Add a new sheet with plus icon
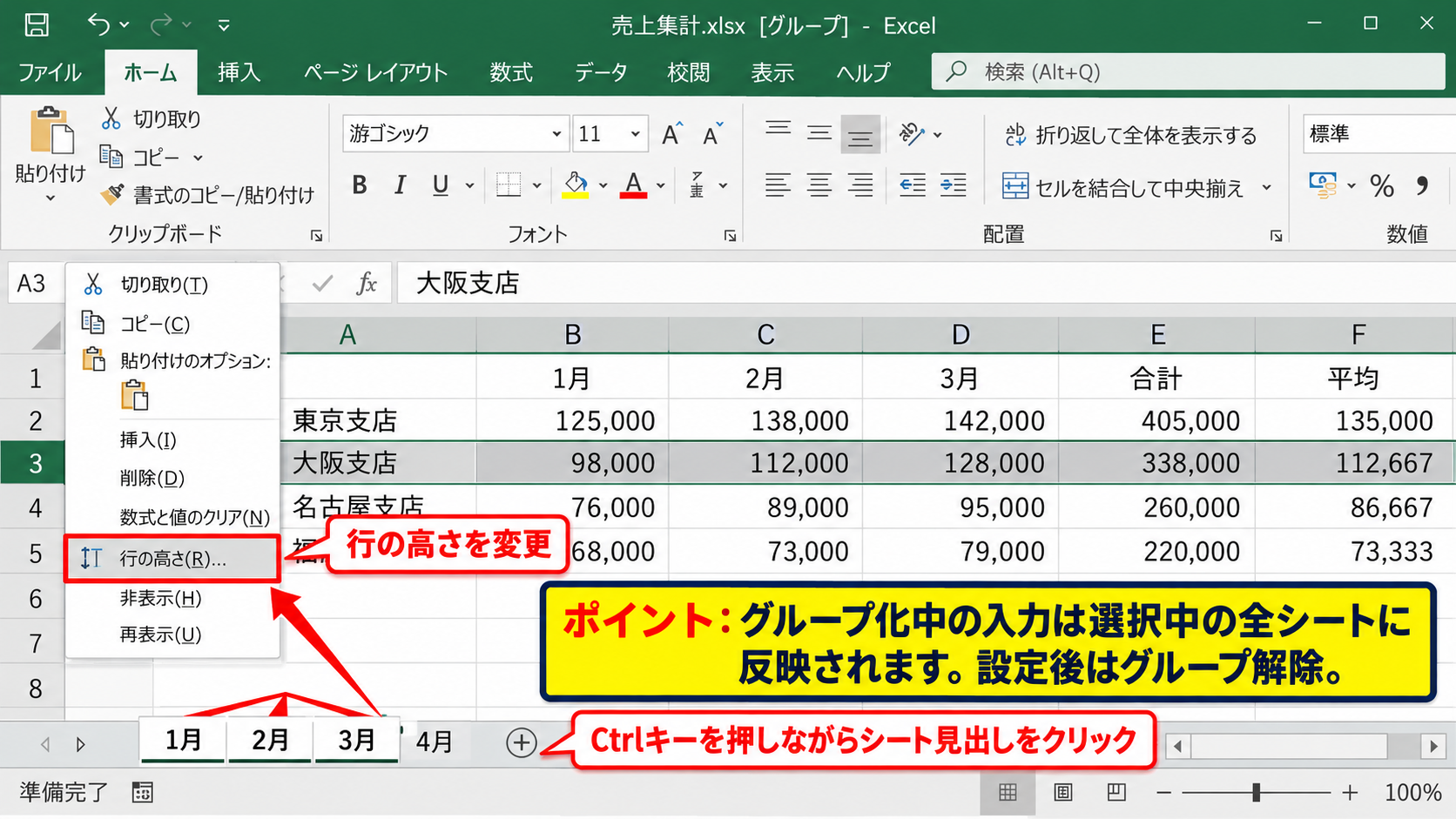 click(x=521, y=742)
